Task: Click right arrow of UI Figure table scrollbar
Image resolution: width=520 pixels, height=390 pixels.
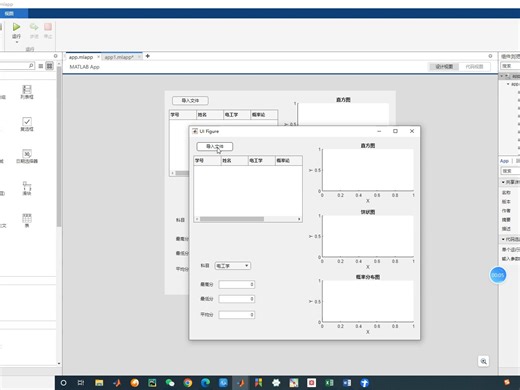Action: click(299, 219)
